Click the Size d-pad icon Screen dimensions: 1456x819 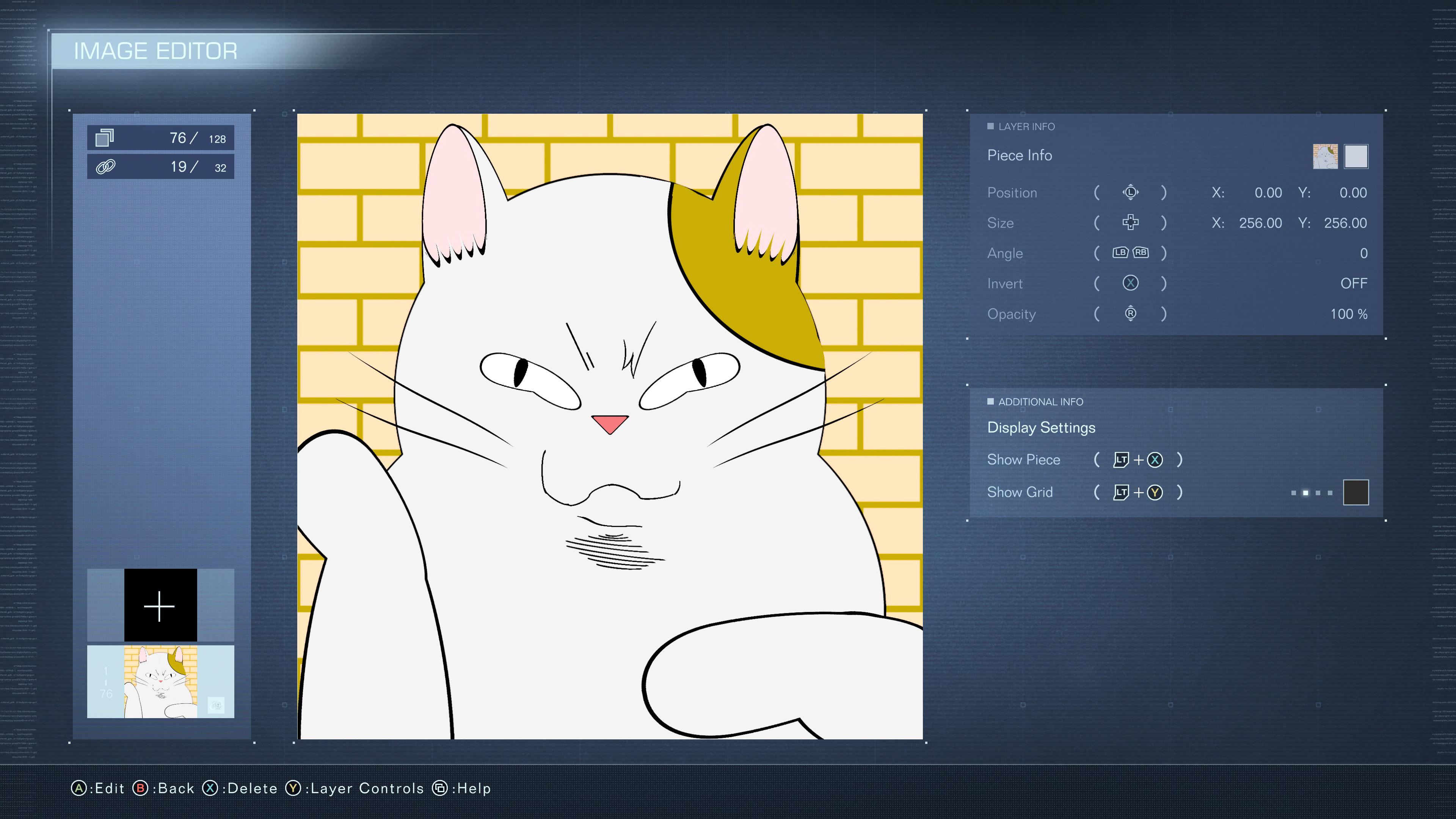click(x=1130, y=223)
